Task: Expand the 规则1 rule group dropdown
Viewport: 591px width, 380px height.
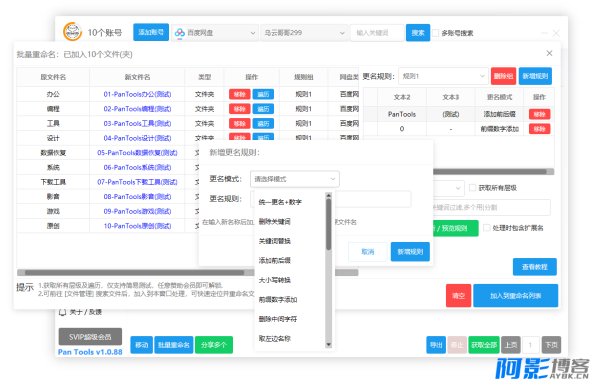Action: pyautogui.click(x=443, y=76)
